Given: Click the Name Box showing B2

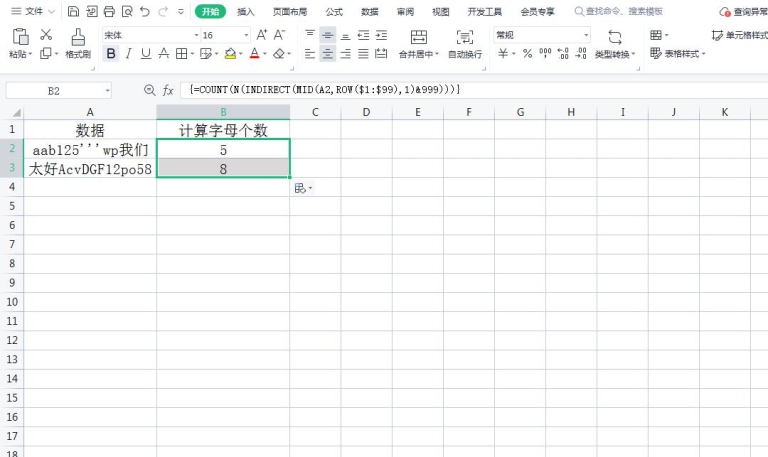Looking at the screenshot, I should click(54, 90).
